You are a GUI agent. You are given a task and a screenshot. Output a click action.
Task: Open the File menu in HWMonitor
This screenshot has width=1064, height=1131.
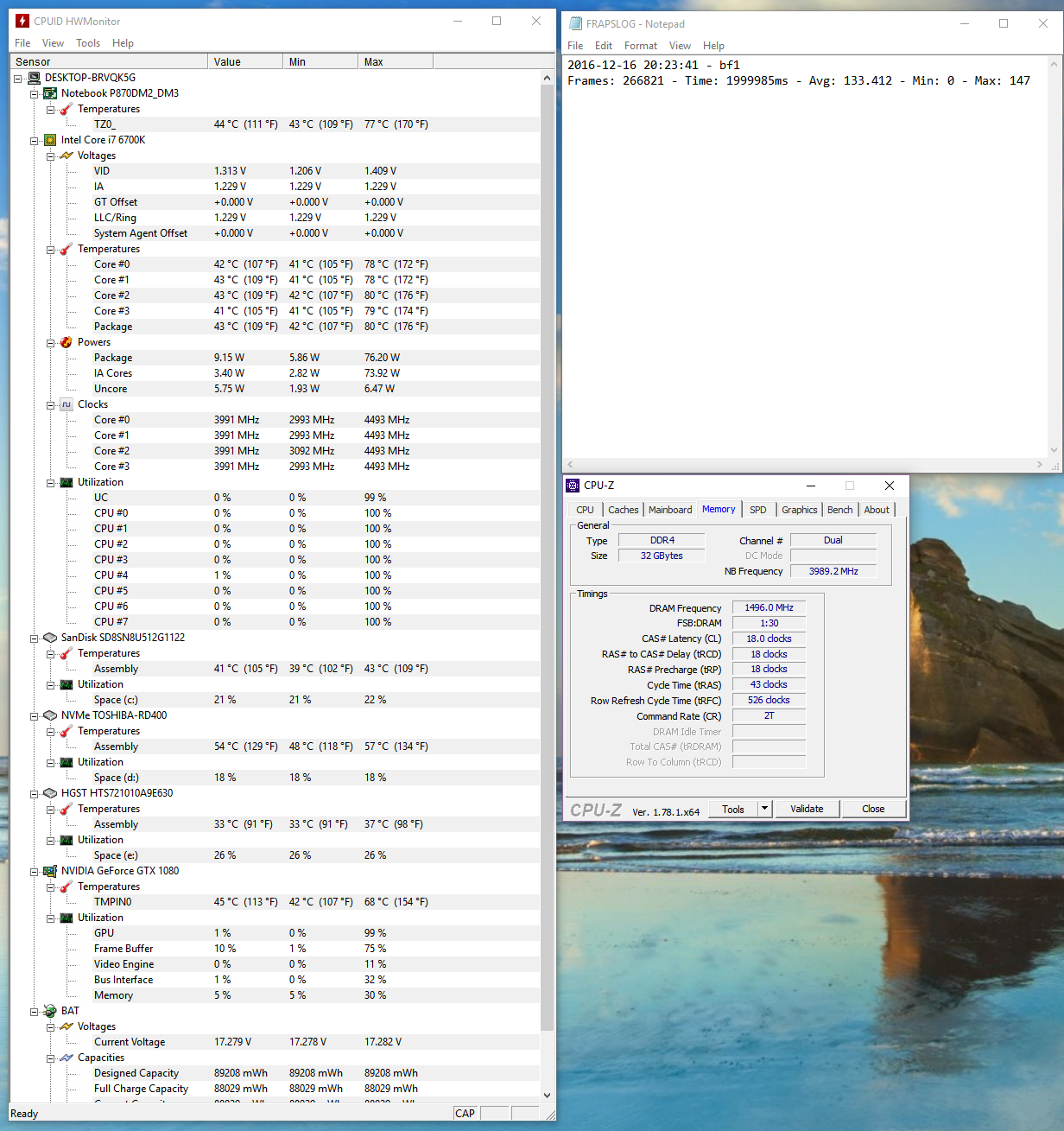coord(22,43)
